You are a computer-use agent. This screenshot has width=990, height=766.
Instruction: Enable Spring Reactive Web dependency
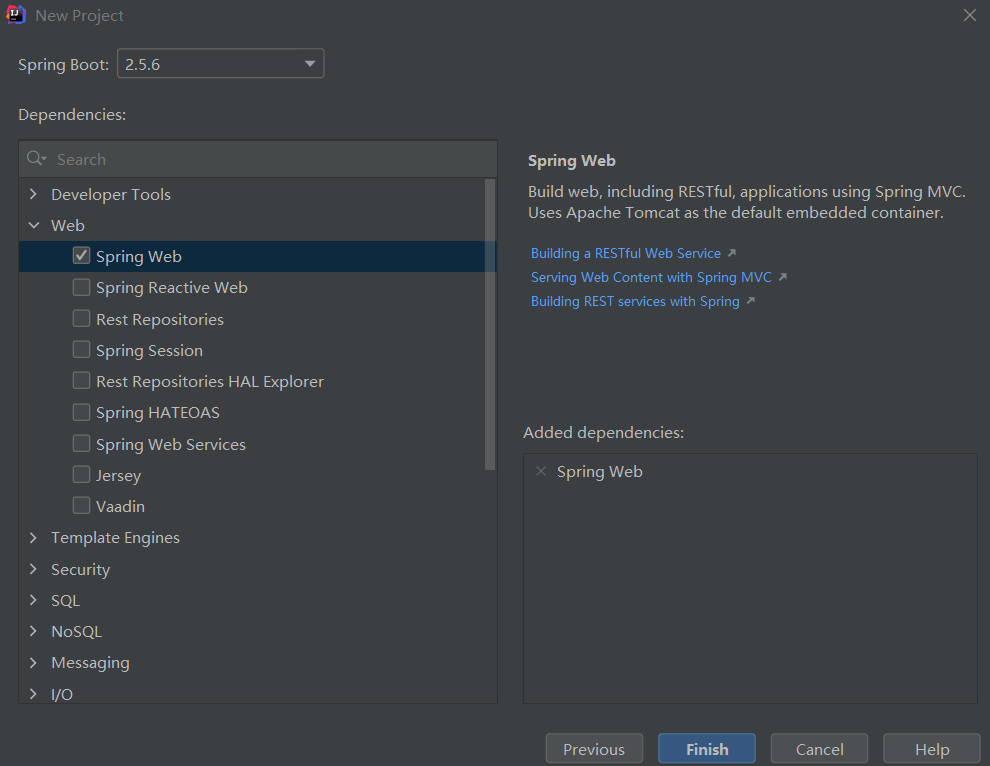81,287
